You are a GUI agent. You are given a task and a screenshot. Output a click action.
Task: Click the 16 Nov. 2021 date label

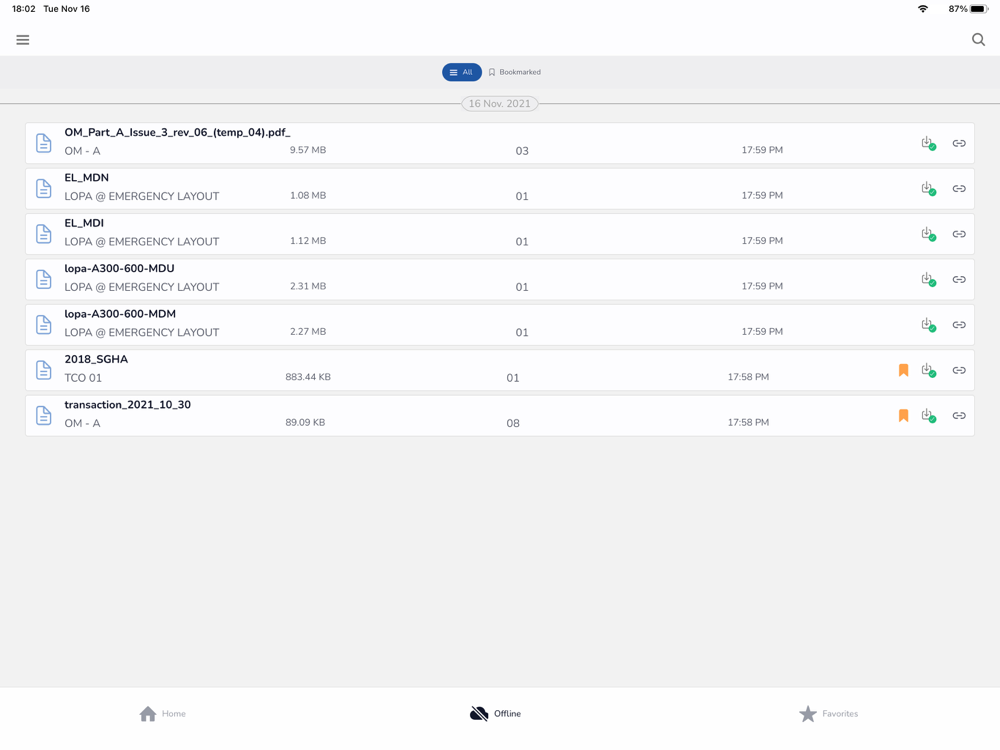[499, 103]
